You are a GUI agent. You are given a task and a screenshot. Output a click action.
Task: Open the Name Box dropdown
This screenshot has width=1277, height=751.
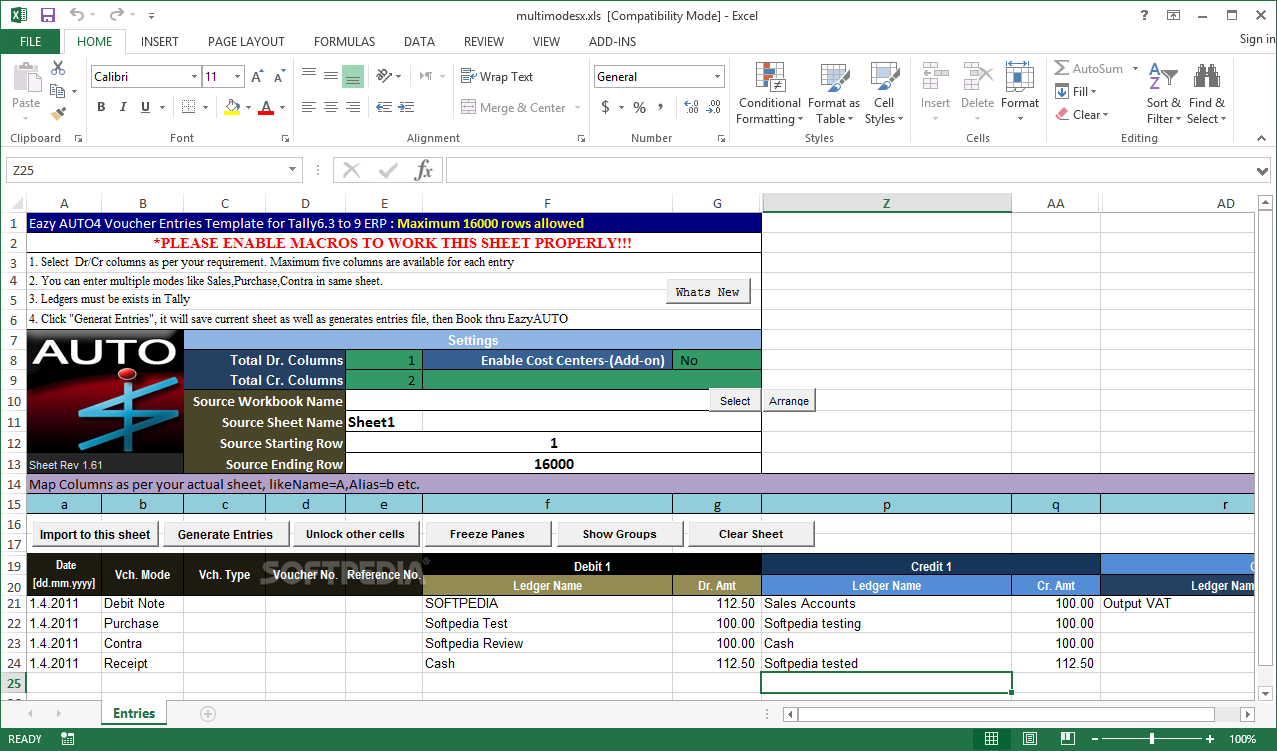click(293, 171)
